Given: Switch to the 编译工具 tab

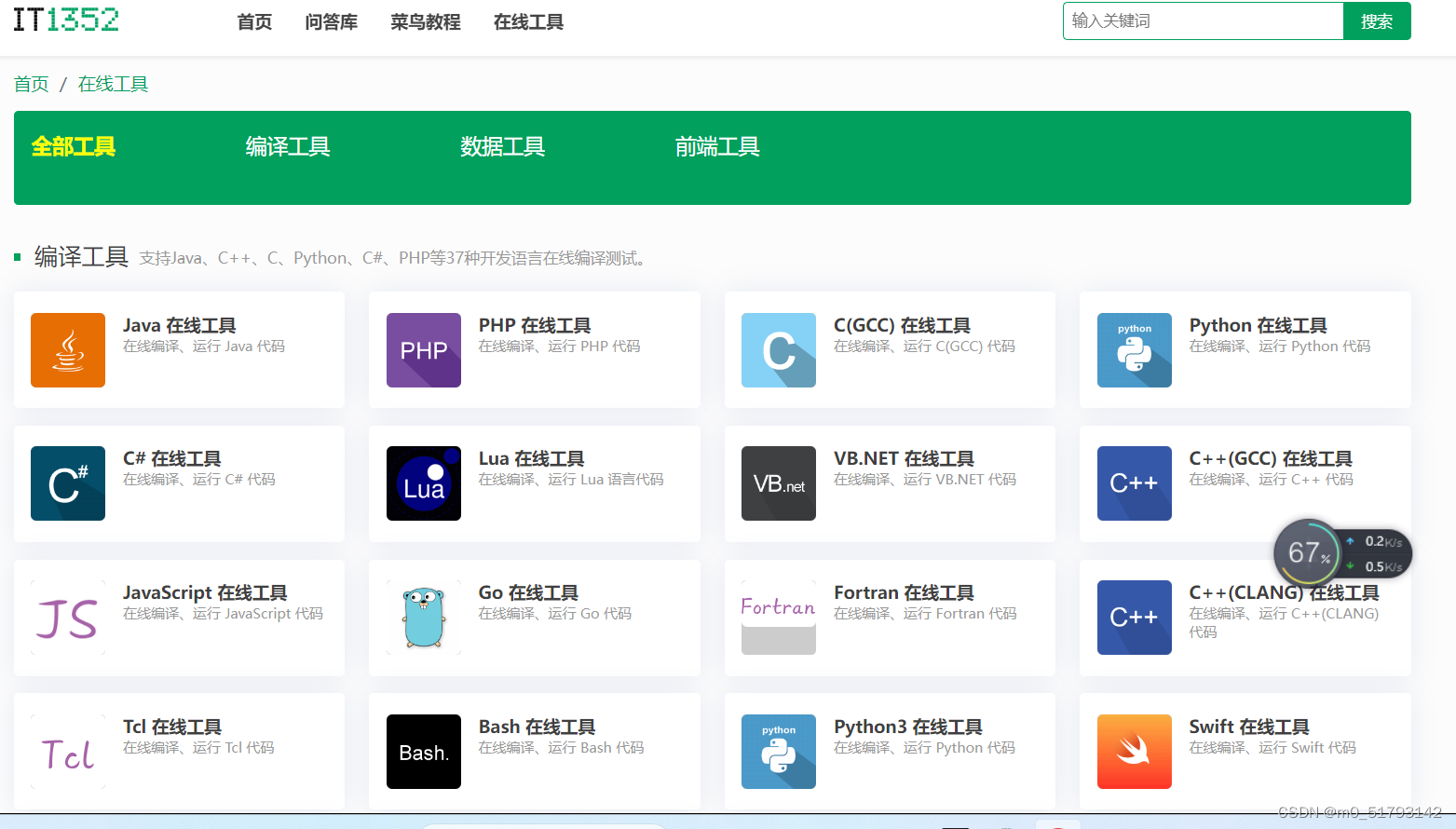Looking at the screenshot, I should click(x=288, y=146).
